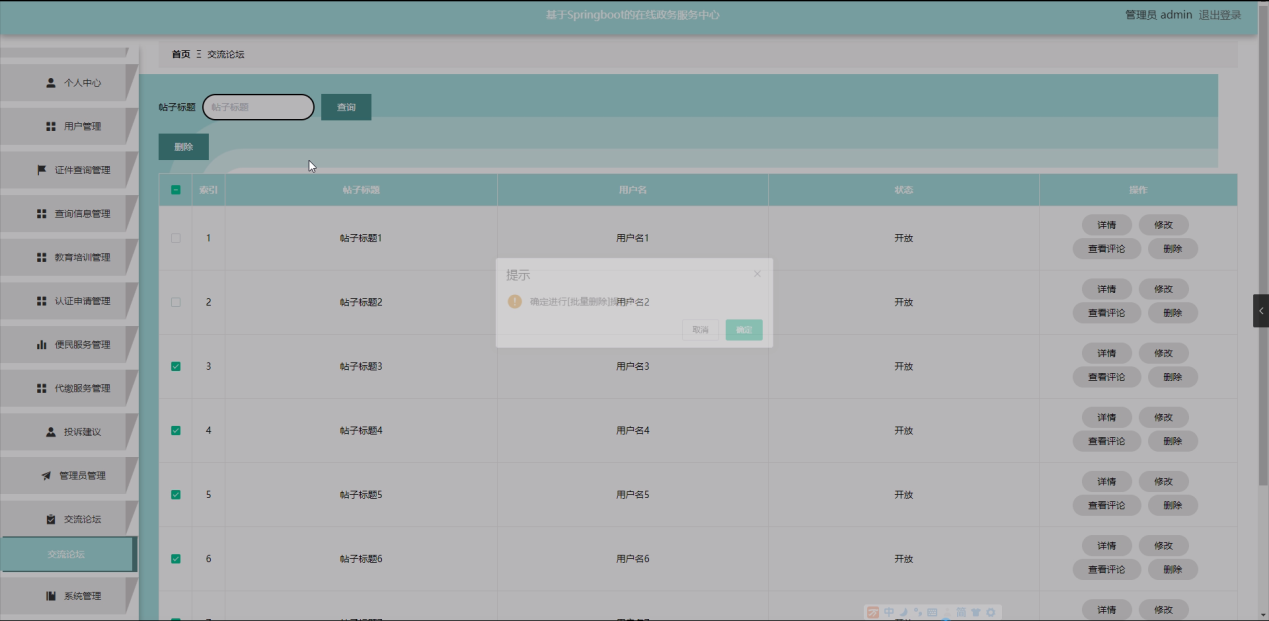This screenshot has width=1269, height=621.
Task: Expand the 系统管理 menu section
Action: 83,595
